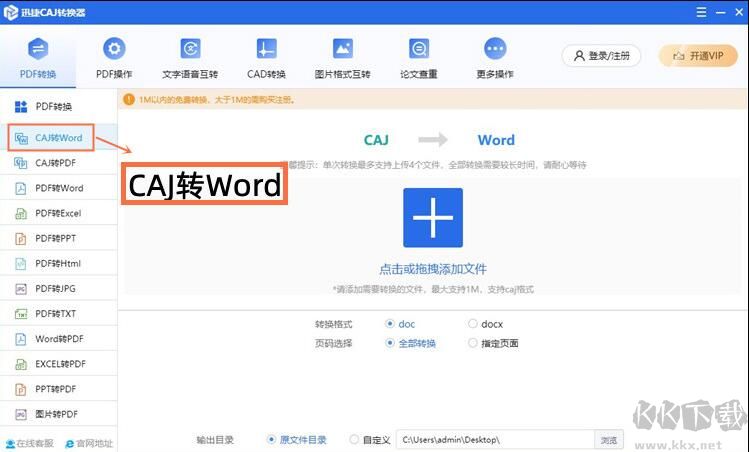The height and width of the screenshot is (452, 749).
Task: Click 登录/注册 login button
Action: coord(601,56)
